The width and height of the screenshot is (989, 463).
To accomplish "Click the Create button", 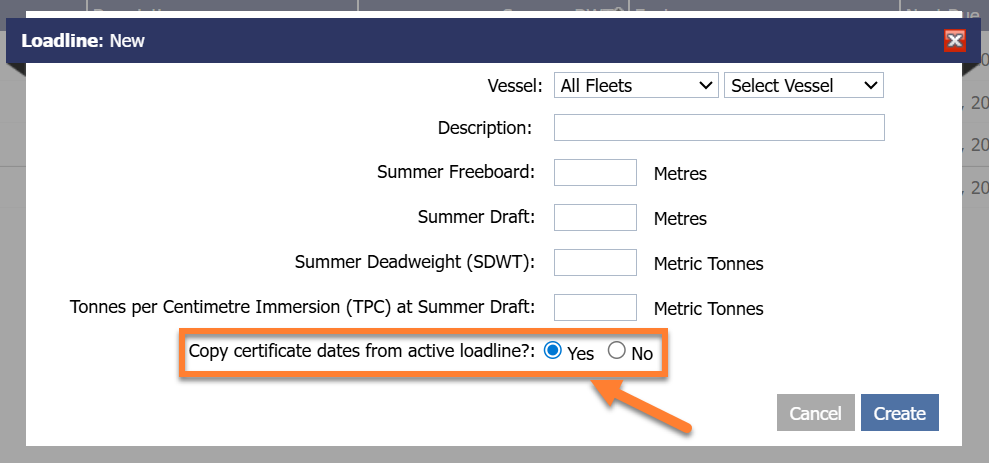I will click(899, 413).
